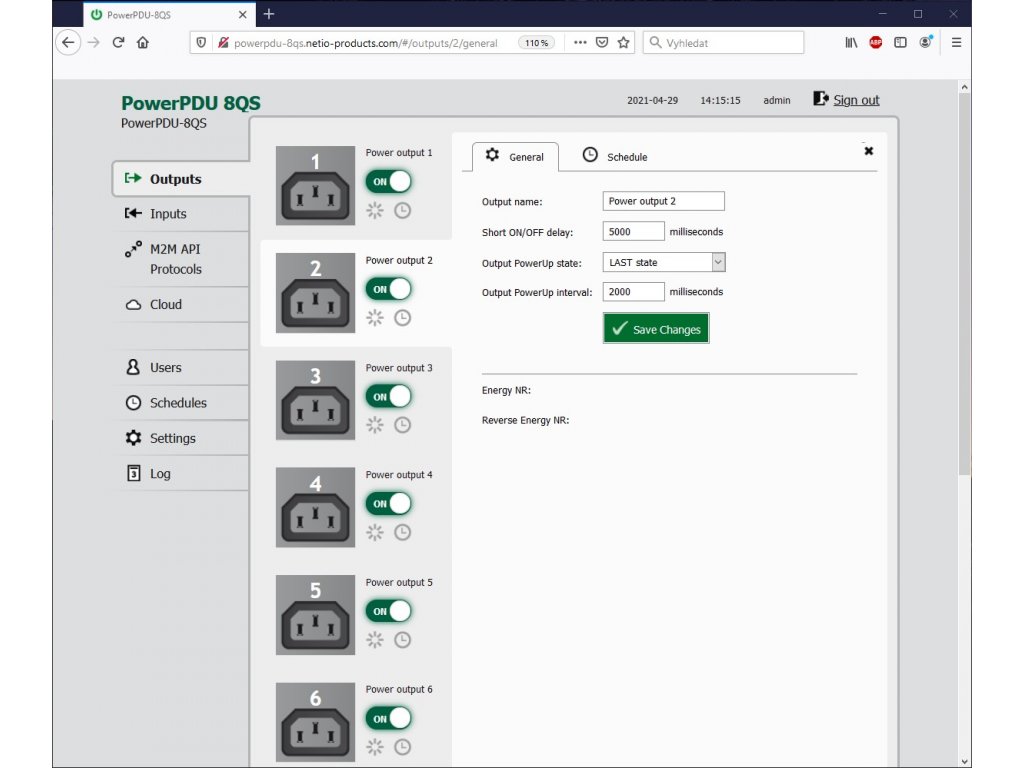Click the schedule clock icon under Power output 5

click(x=402, y=640)
